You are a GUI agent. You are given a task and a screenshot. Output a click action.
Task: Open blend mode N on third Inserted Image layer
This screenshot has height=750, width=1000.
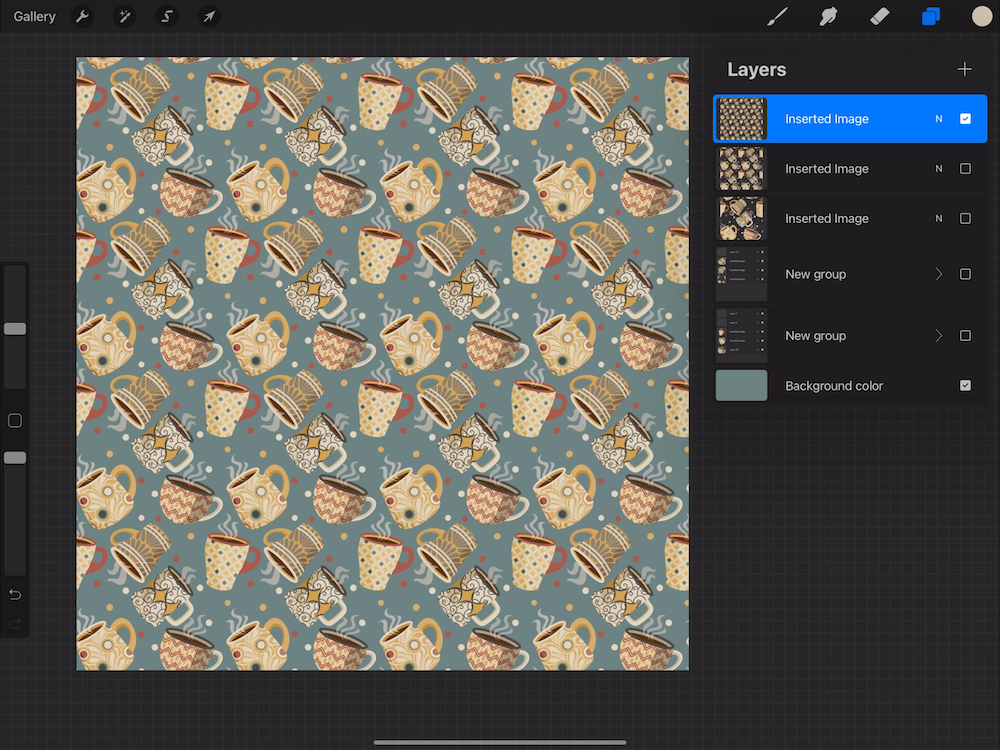pos(938,219)
